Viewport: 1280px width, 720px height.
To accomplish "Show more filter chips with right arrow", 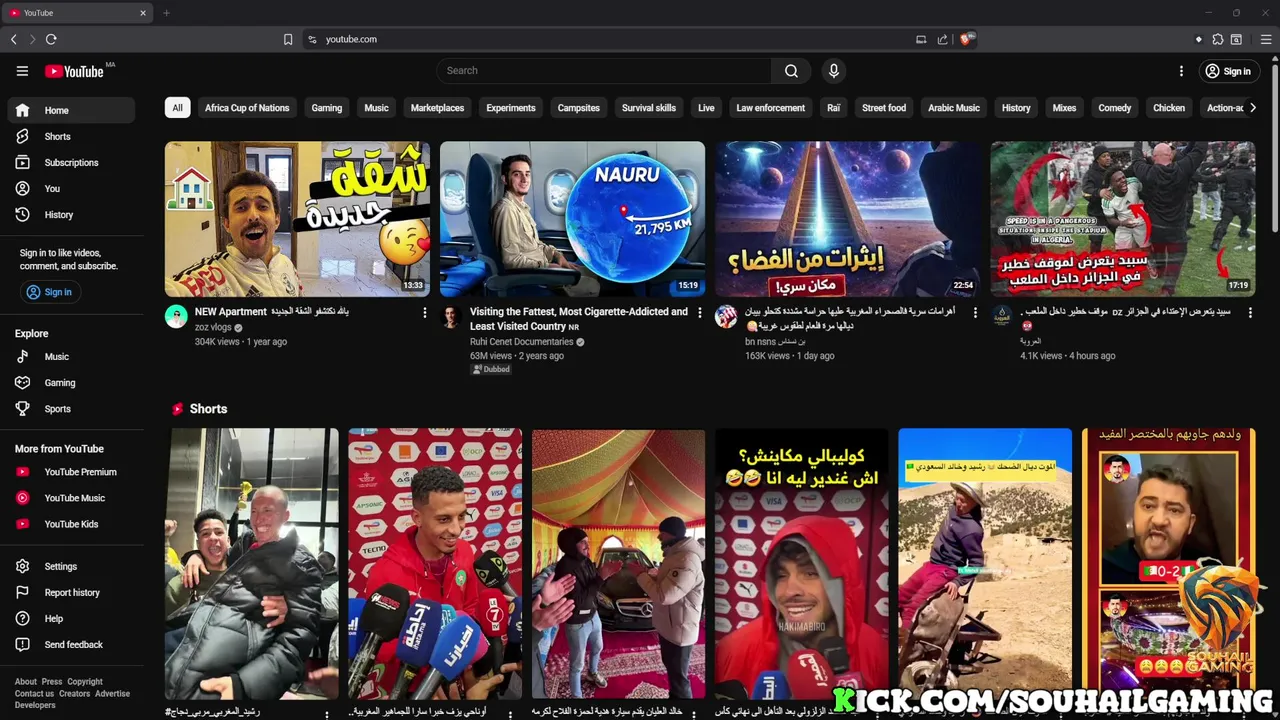I will (x=1252, y=108).
